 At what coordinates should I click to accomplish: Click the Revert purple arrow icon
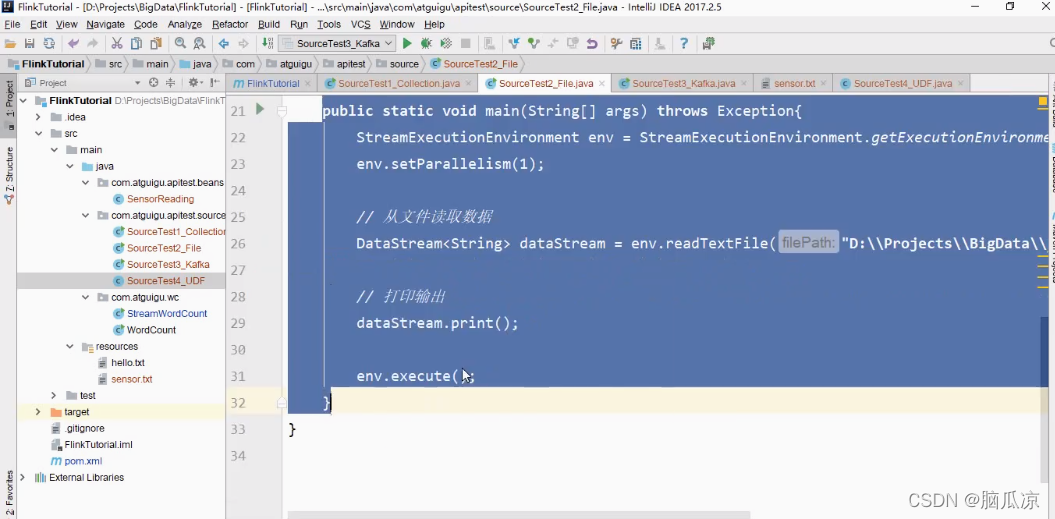(x=591, y=44)
